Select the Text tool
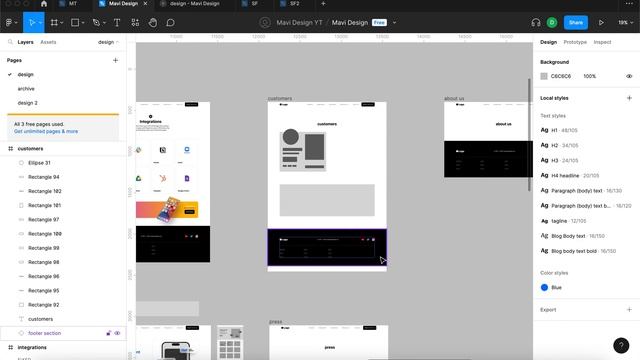640x360 pixels. [x=117, y=23]
